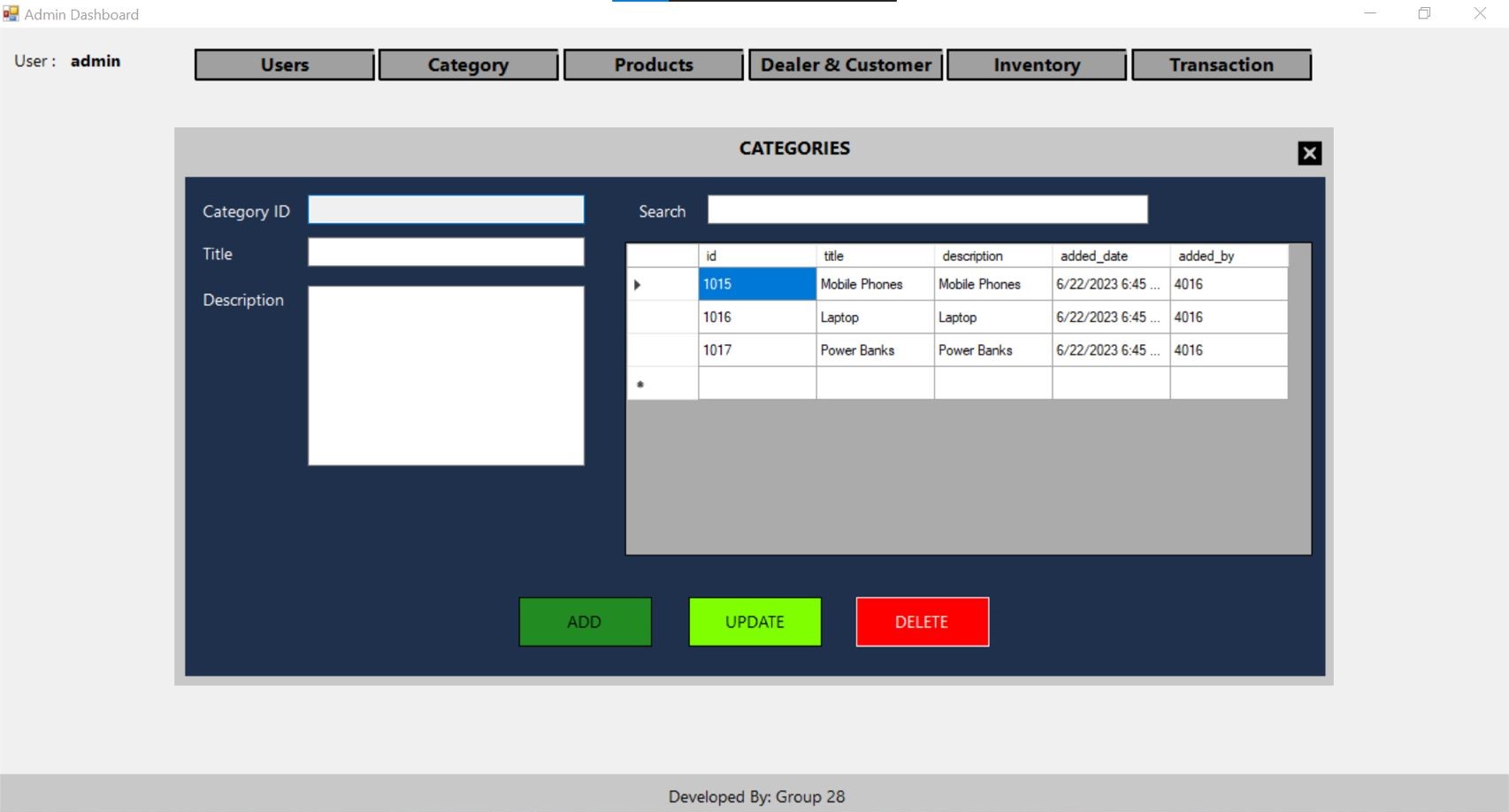Click the UPDATE button
Image resolution: width=1509 pixels, height=812 pixels.
754,622
